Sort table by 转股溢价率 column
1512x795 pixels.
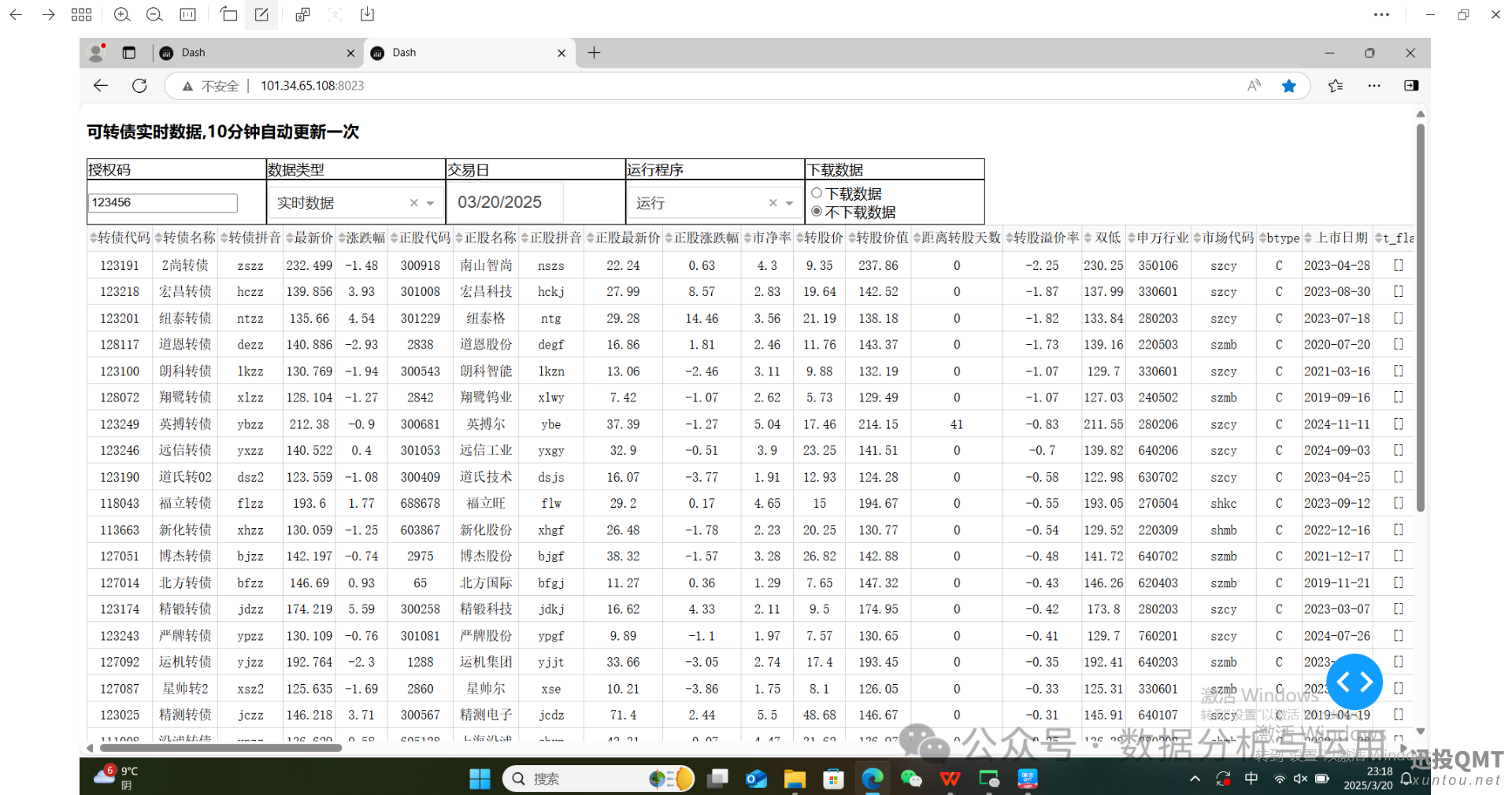coord(1009,238)
